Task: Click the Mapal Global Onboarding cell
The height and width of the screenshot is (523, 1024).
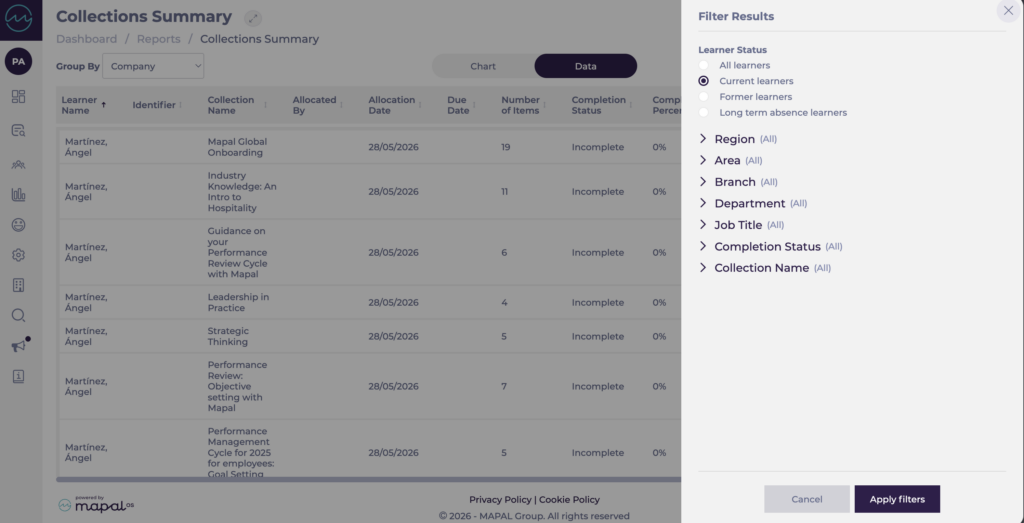Action: [x=237, y=147]
